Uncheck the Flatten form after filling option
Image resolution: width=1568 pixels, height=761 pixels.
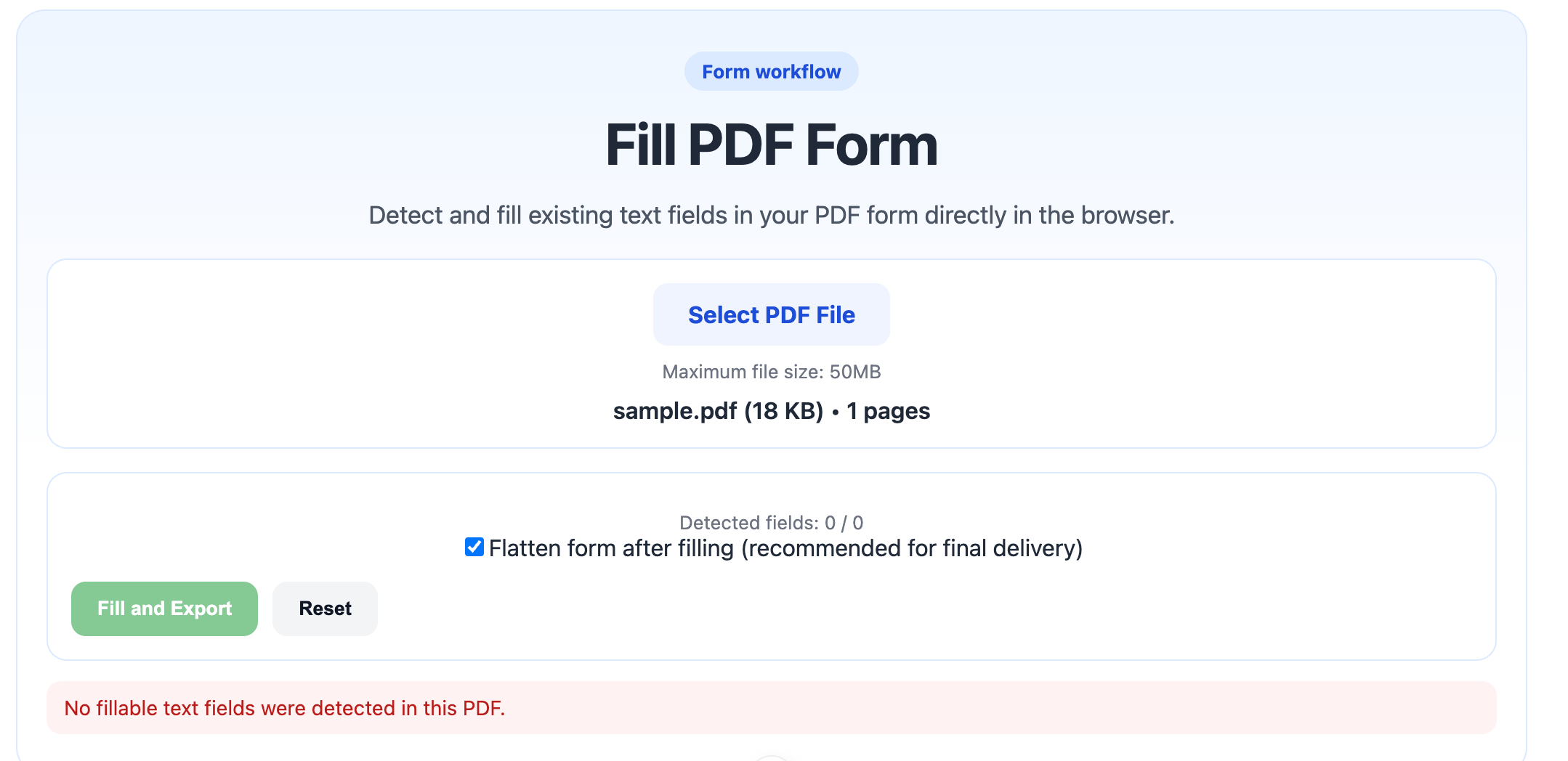coord(473,547)
